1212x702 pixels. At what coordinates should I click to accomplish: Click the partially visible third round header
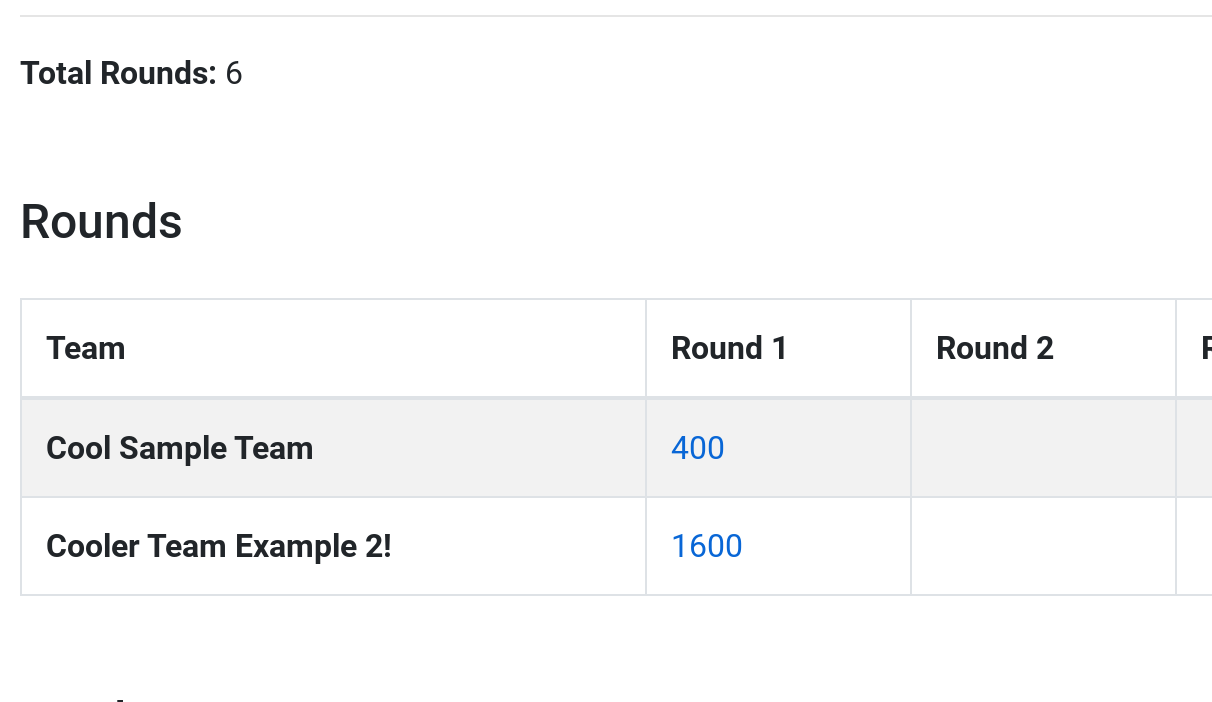[x=1203, y=348]
